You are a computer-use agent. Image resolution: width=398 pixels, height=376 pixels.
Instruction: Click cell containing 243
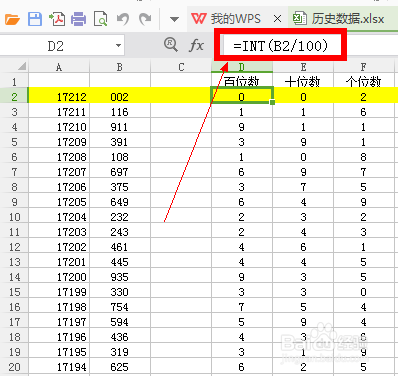[x=120, y=232]
